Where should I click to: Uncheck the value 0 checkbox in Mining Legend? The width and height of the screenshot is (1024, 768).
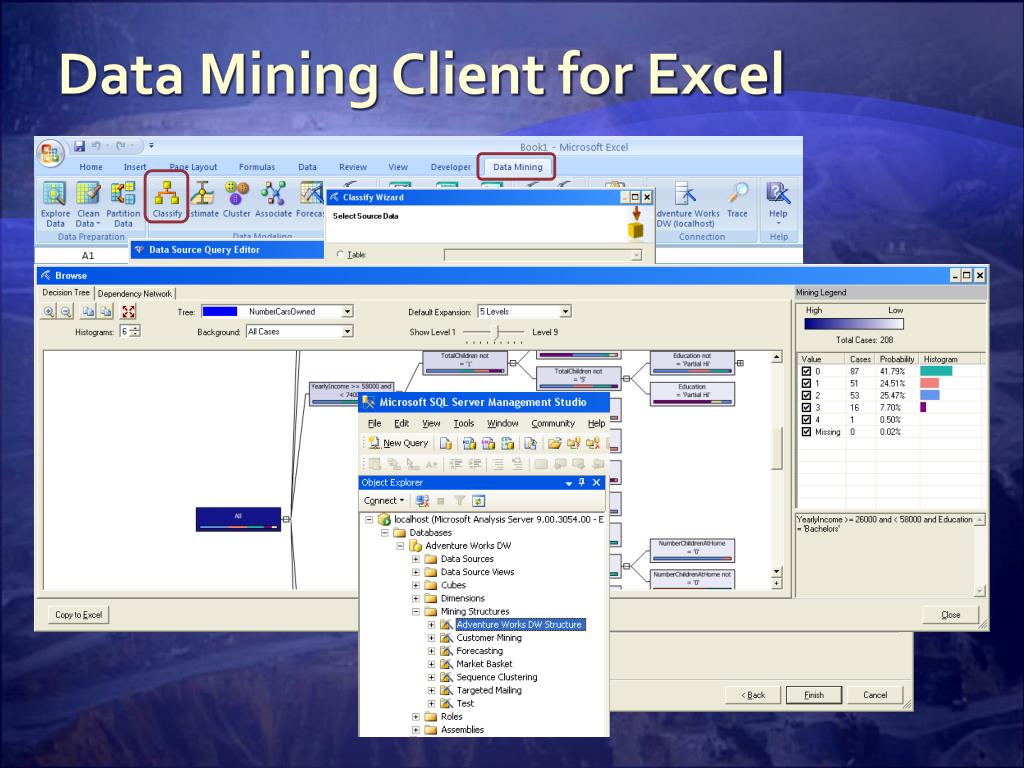tap(807, 371)
